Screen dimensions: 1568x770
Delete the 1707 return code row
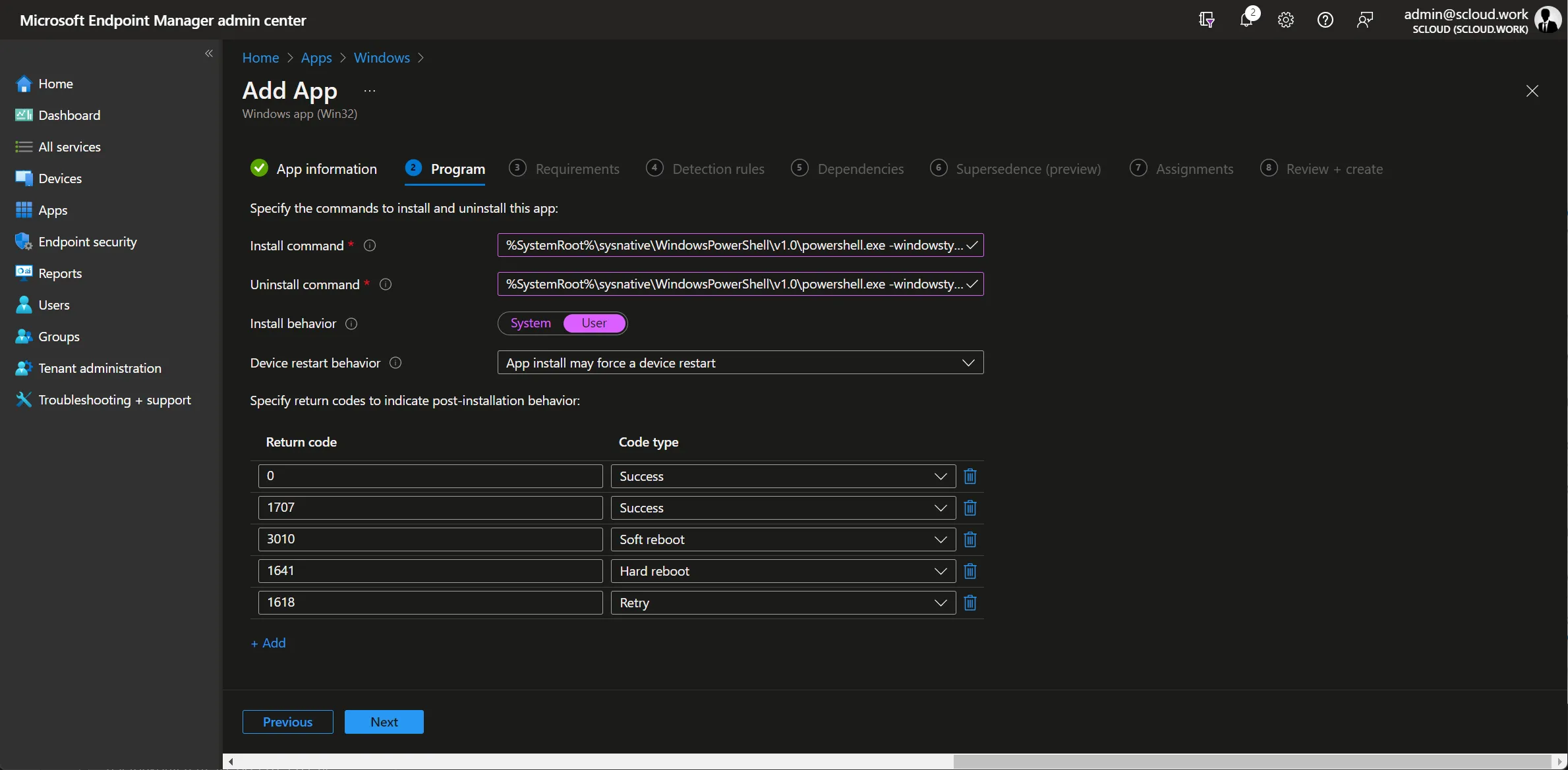(970, 508)
